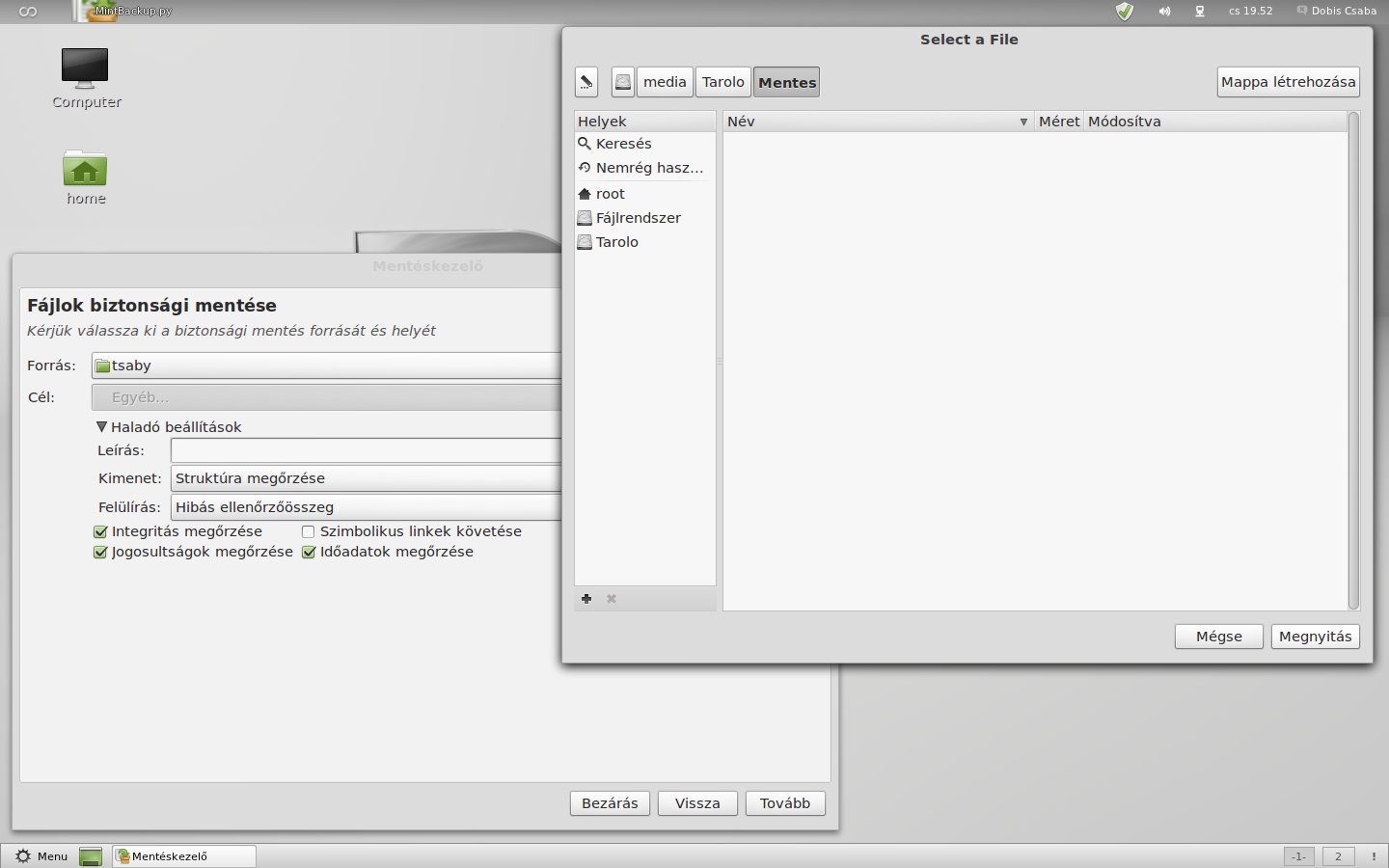Click Vissza in Mentéskezelő window

697,803
